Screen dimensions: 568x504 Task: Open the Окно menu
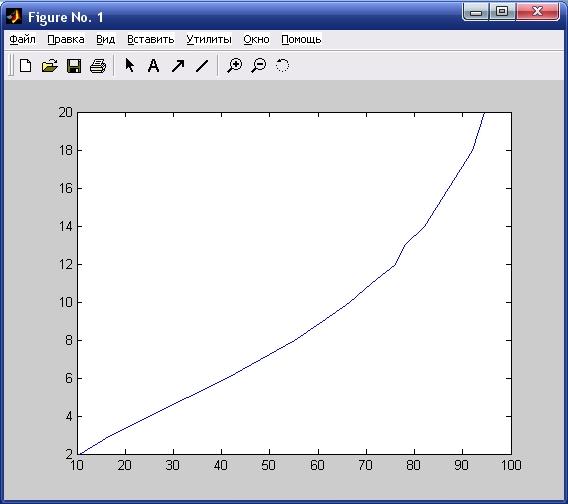pos(256,39)
